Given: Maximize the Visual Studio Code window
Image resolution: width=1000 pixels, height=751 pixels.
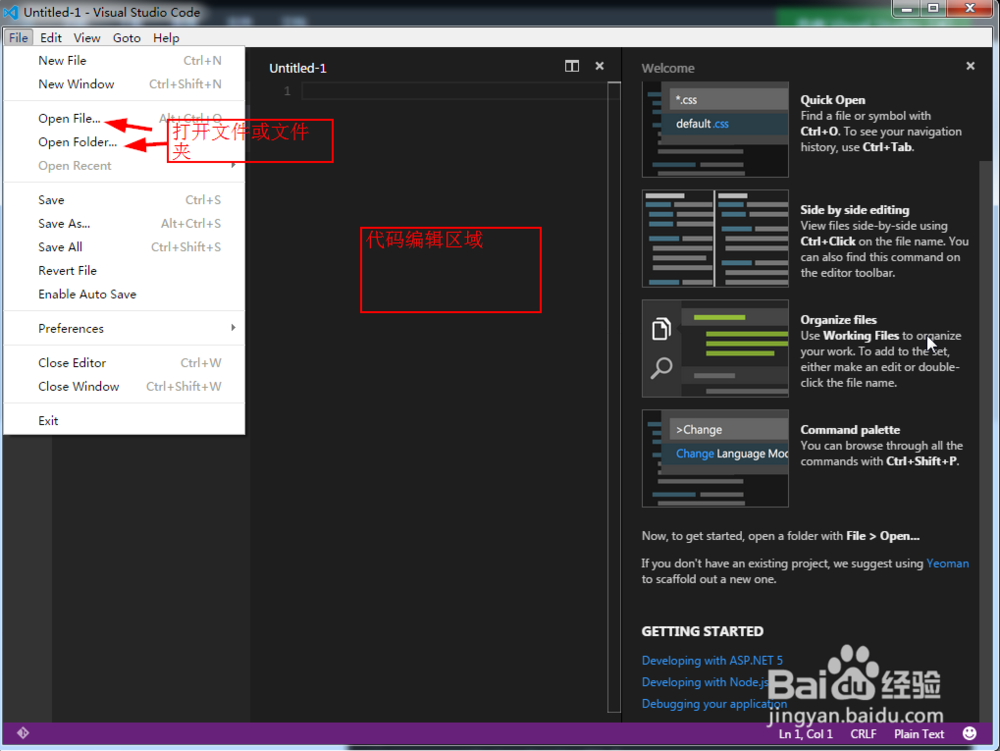Looking at the screenshot, I should 932,8.
